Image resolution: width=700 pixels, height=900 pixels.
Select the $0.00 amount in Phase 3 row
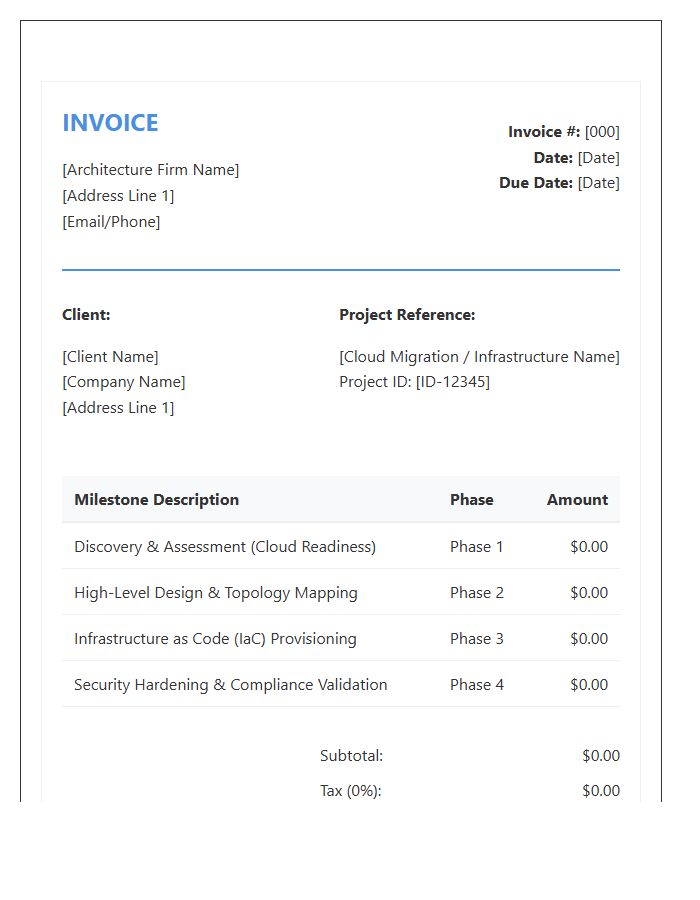[589, 638]
